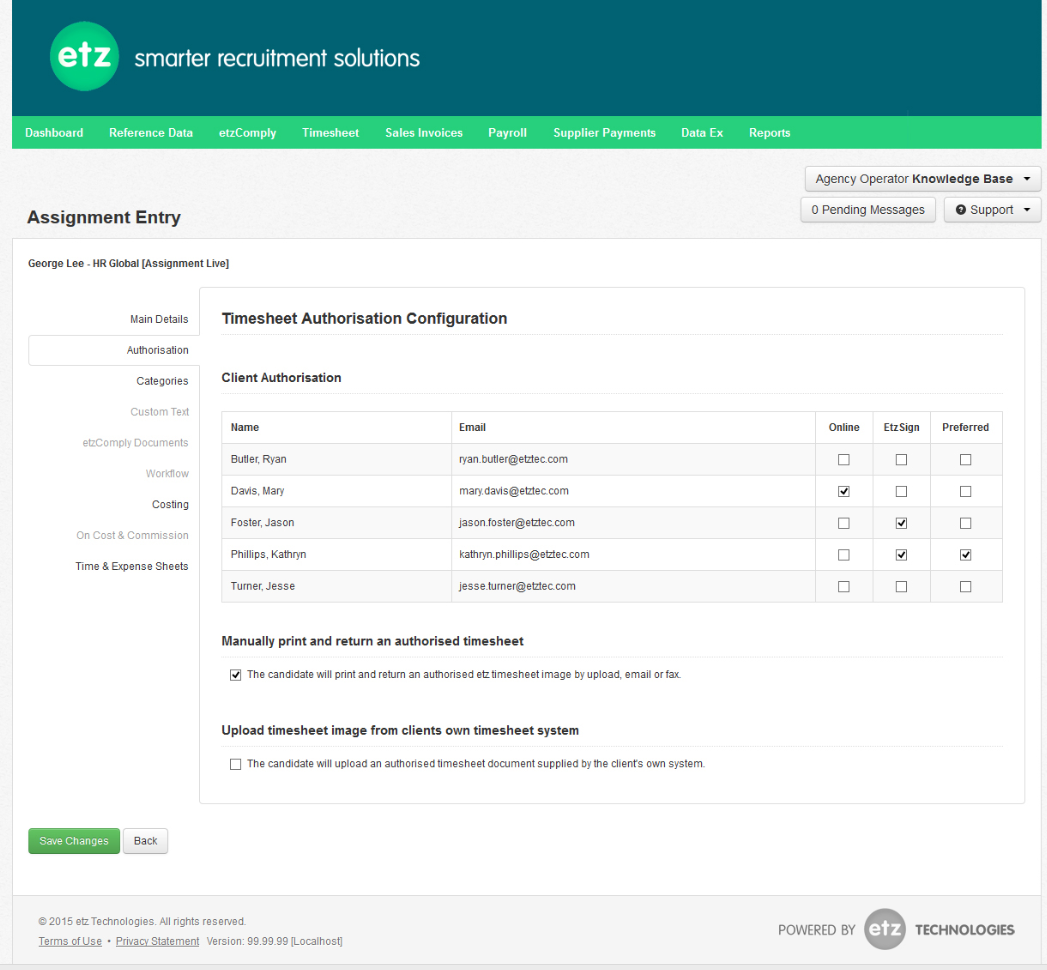The image size is (1047, 970).
Task: Select the Workflow side tab
Action: pyautogui.click(x=168, y=473)
